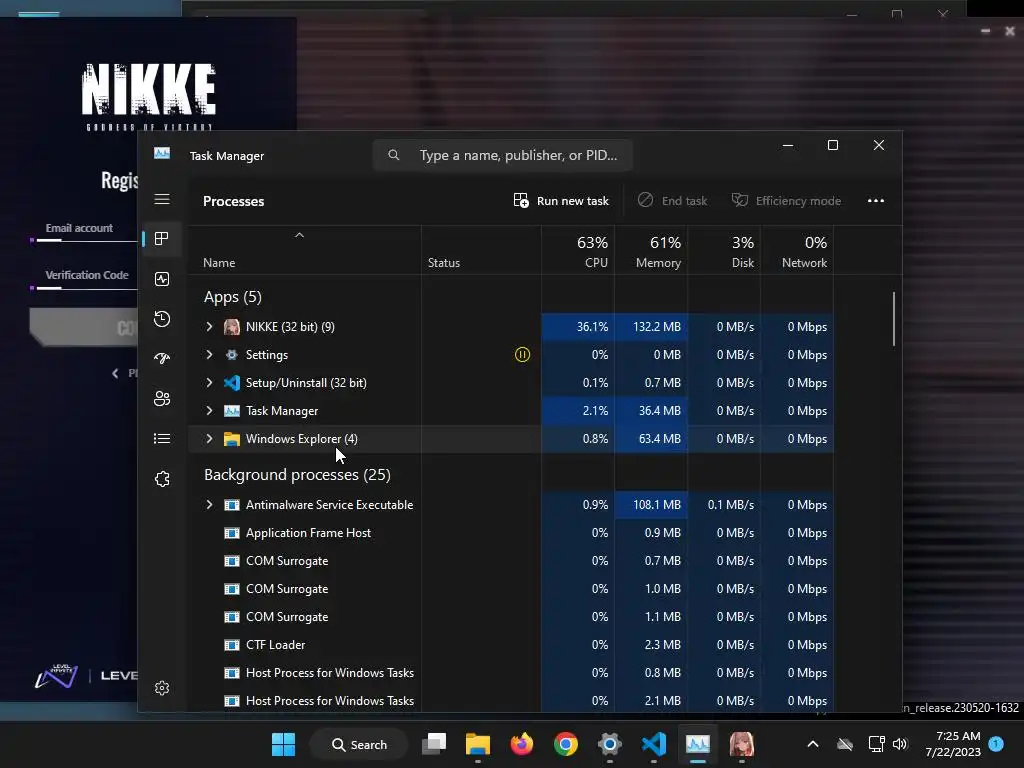Sort processes by Disk column
1024x768 pixels.
[724, 251]
